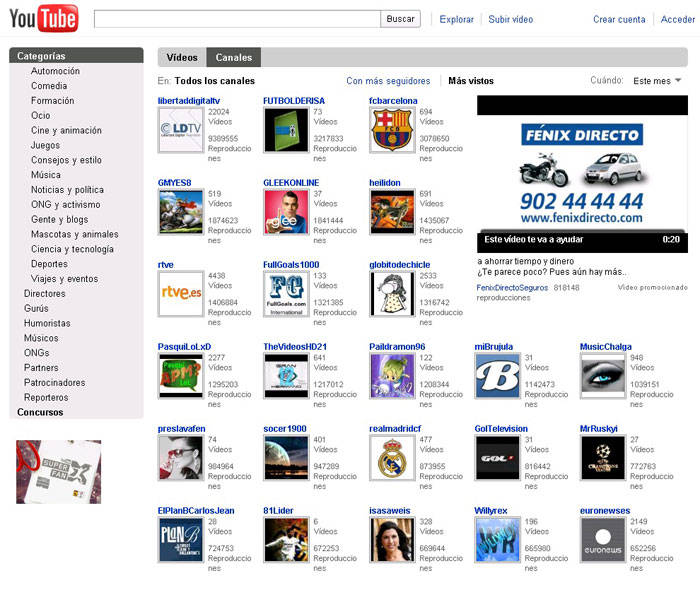
Task: Sort by Con más seguidores
Action: (x=388, y=81)
